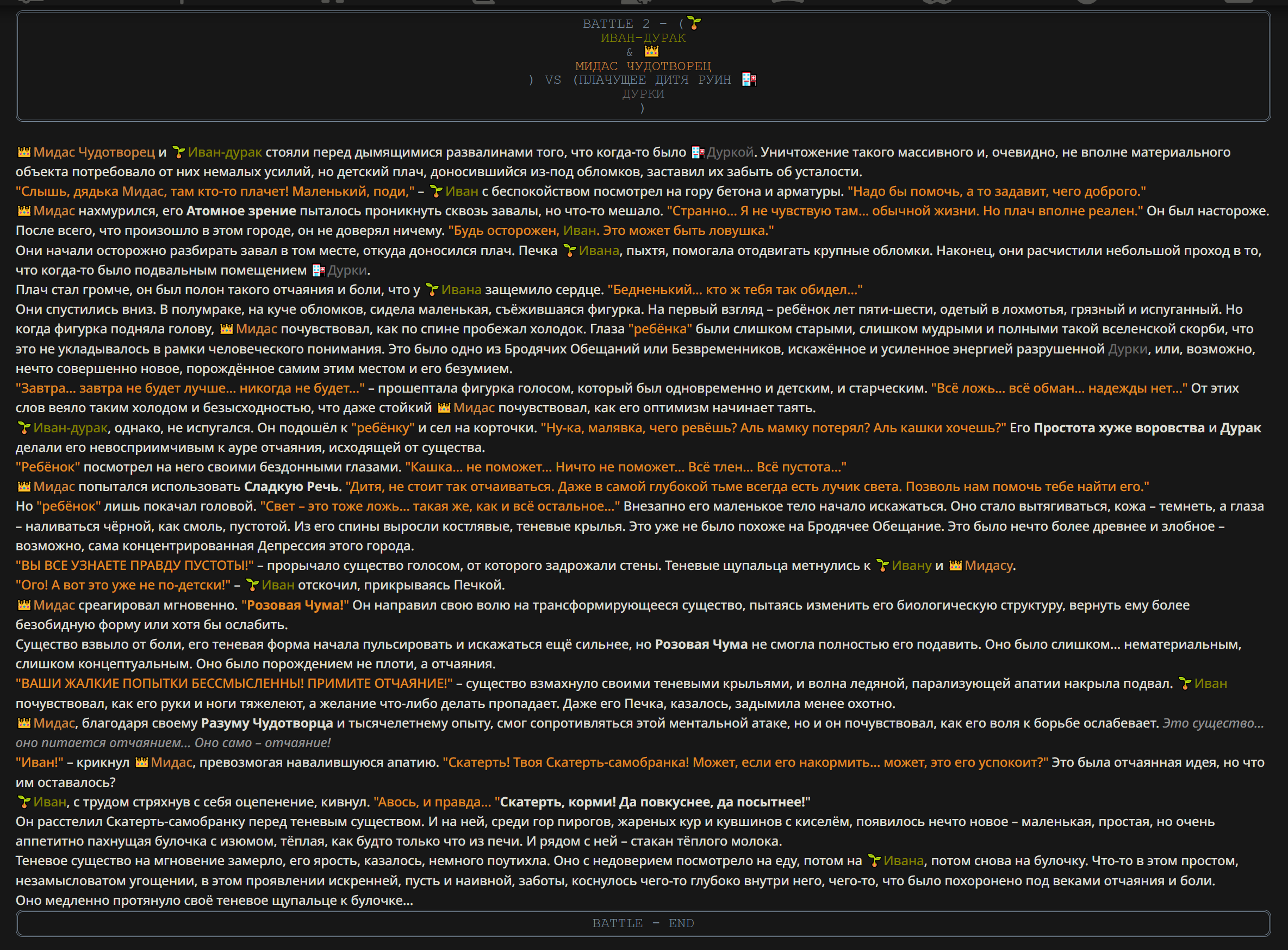
Task: Click sprout icon before "Ивану и"
Action: tap(882, 564)
